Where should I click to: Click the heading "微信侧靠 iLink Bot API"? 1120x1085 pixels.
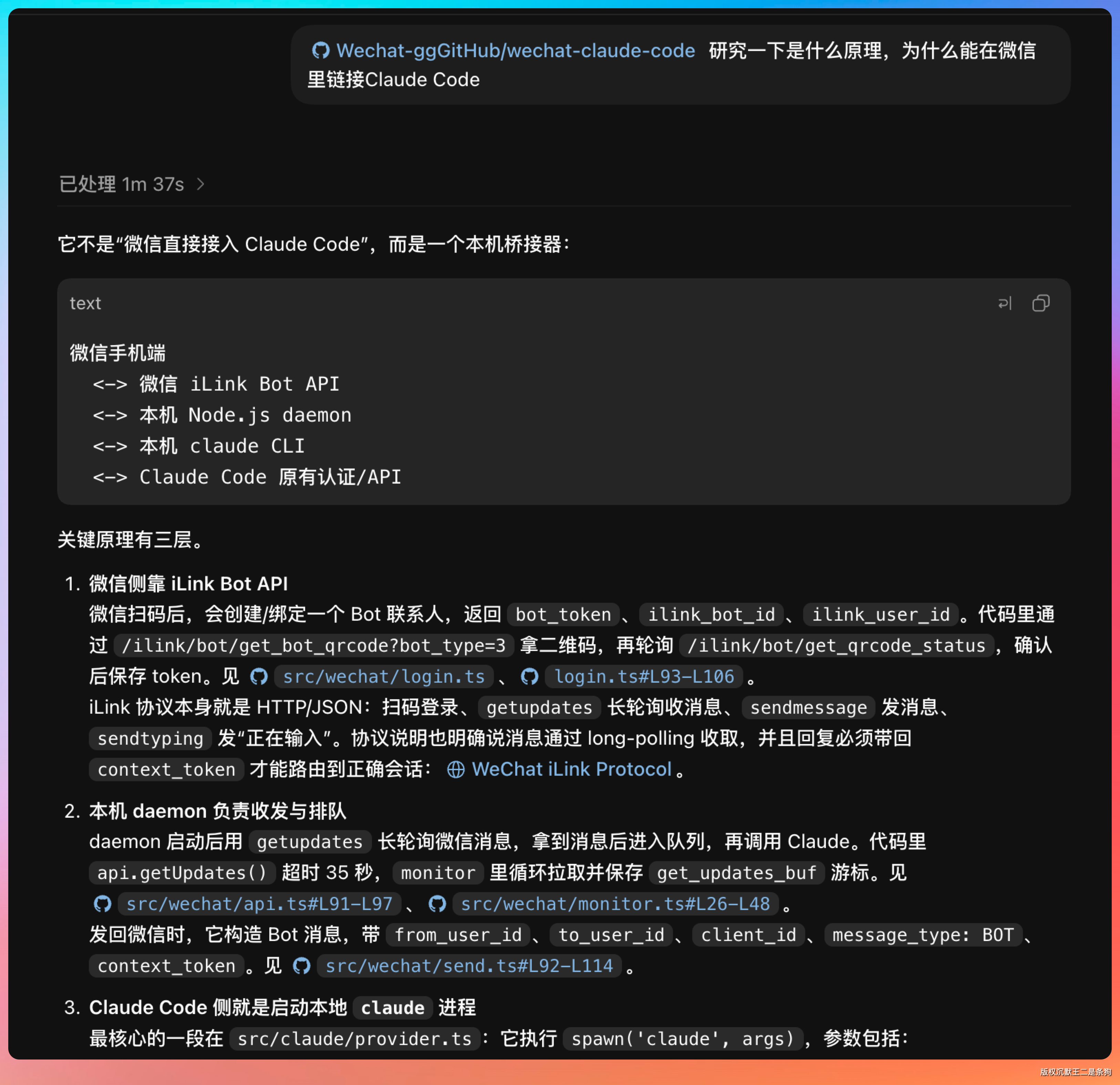click(x=189, y=583)
